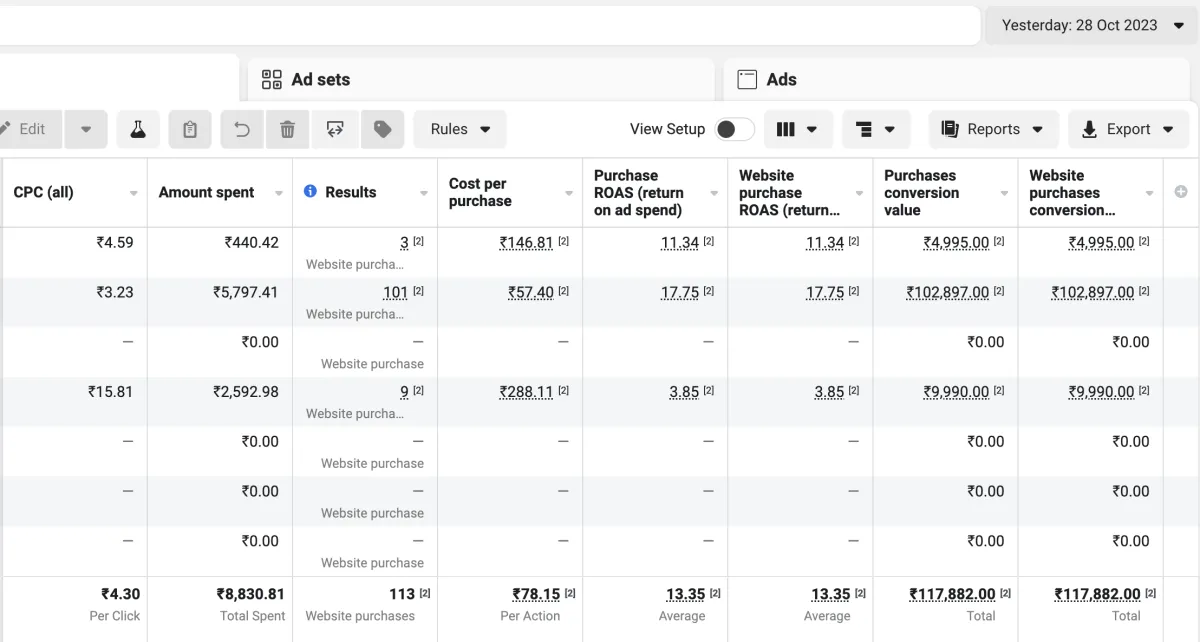Open the date range dropdown
This screenshot has height=642, width=1200.
pyautogui.click(x=1091, y=25)
